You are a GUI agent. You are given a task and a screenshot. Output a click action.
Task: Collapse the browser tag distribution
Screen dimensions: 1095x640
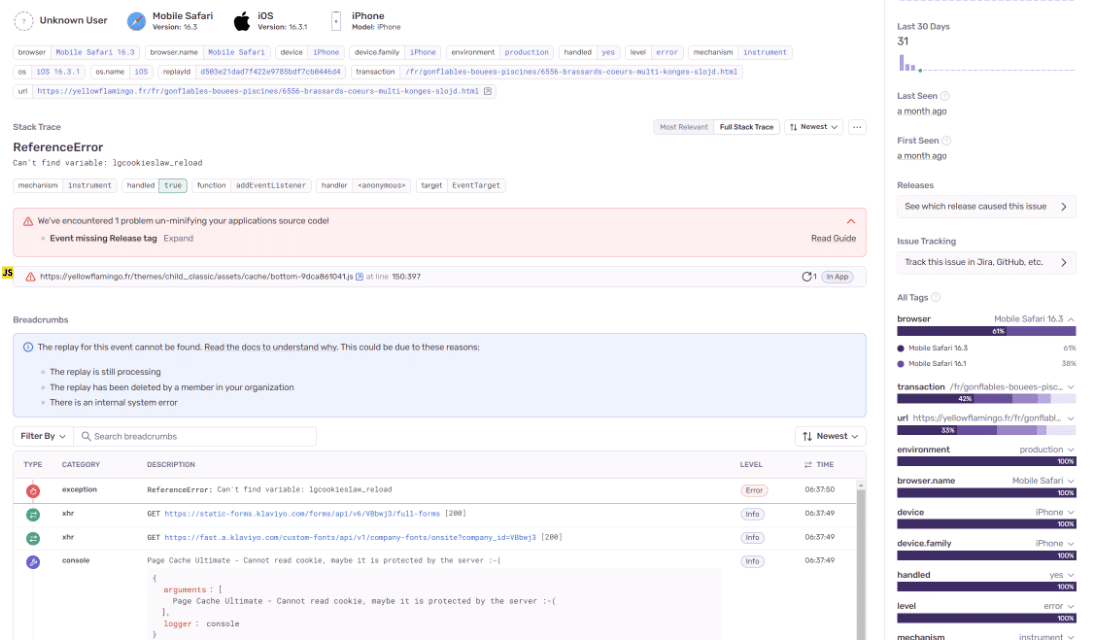[x=1071, y=319]
